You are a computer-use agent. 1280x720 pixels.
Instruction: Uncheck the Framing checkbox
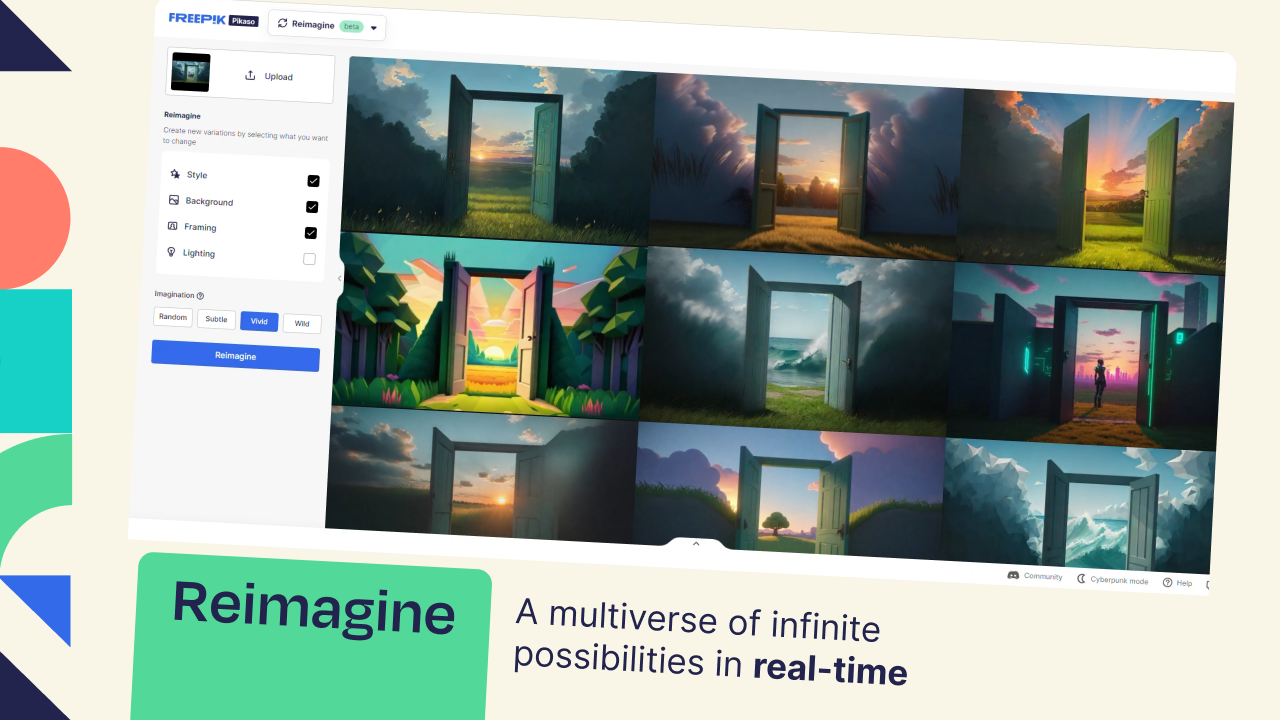pyautogui.click(x=311, y=233)
